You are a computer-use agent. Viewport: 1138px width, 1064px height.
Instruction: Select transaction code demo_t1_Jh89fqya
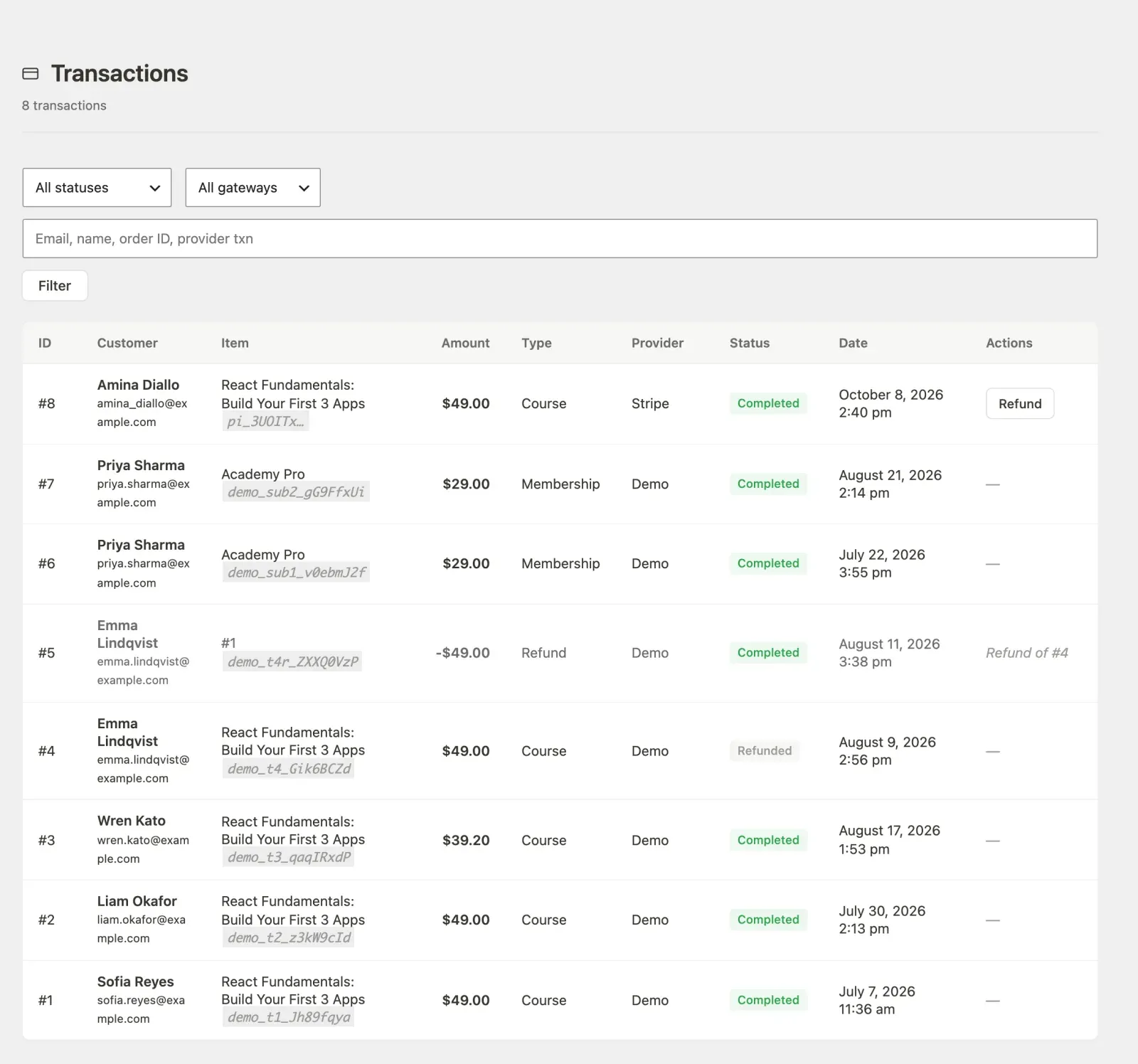pos(289,1018)
